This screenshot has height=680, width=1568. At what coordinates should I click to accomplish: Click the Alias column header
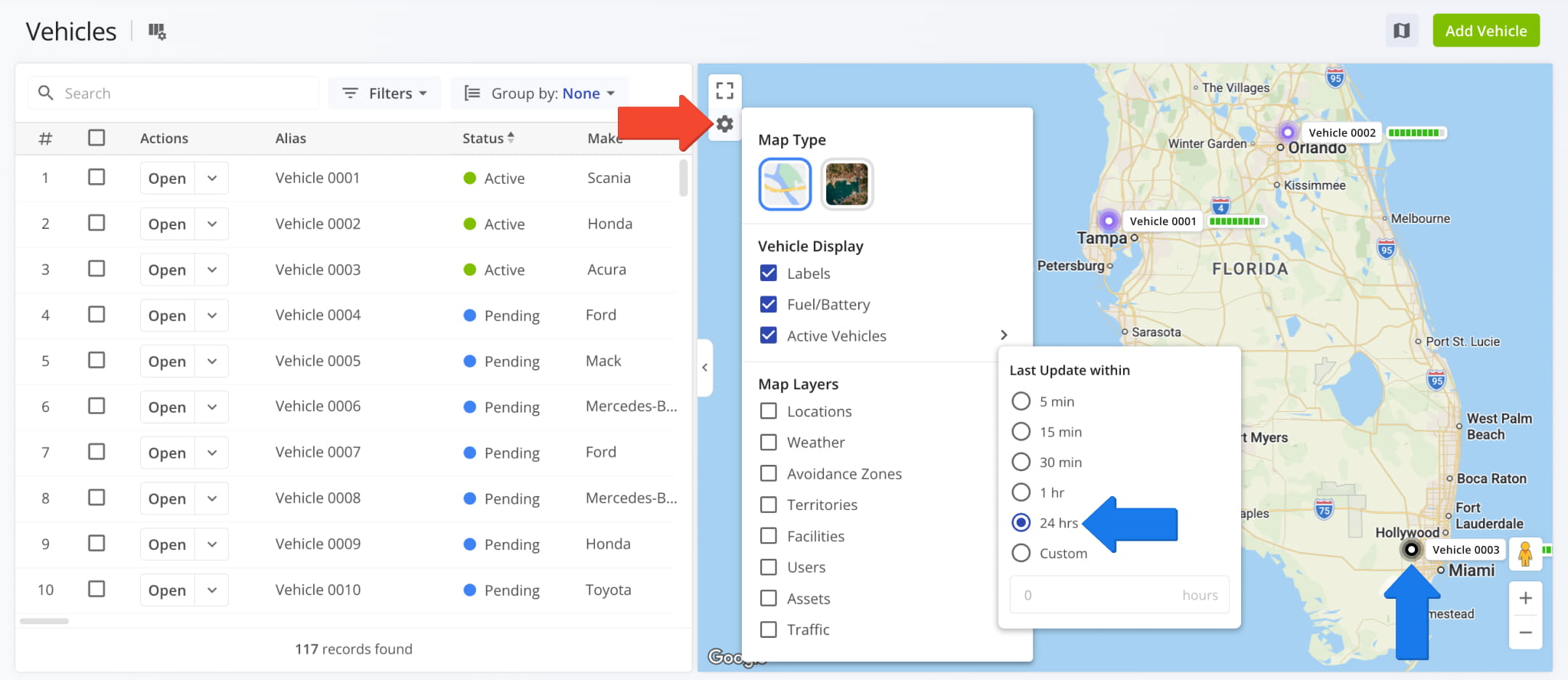pyautogui.click(x=291, y=138)
